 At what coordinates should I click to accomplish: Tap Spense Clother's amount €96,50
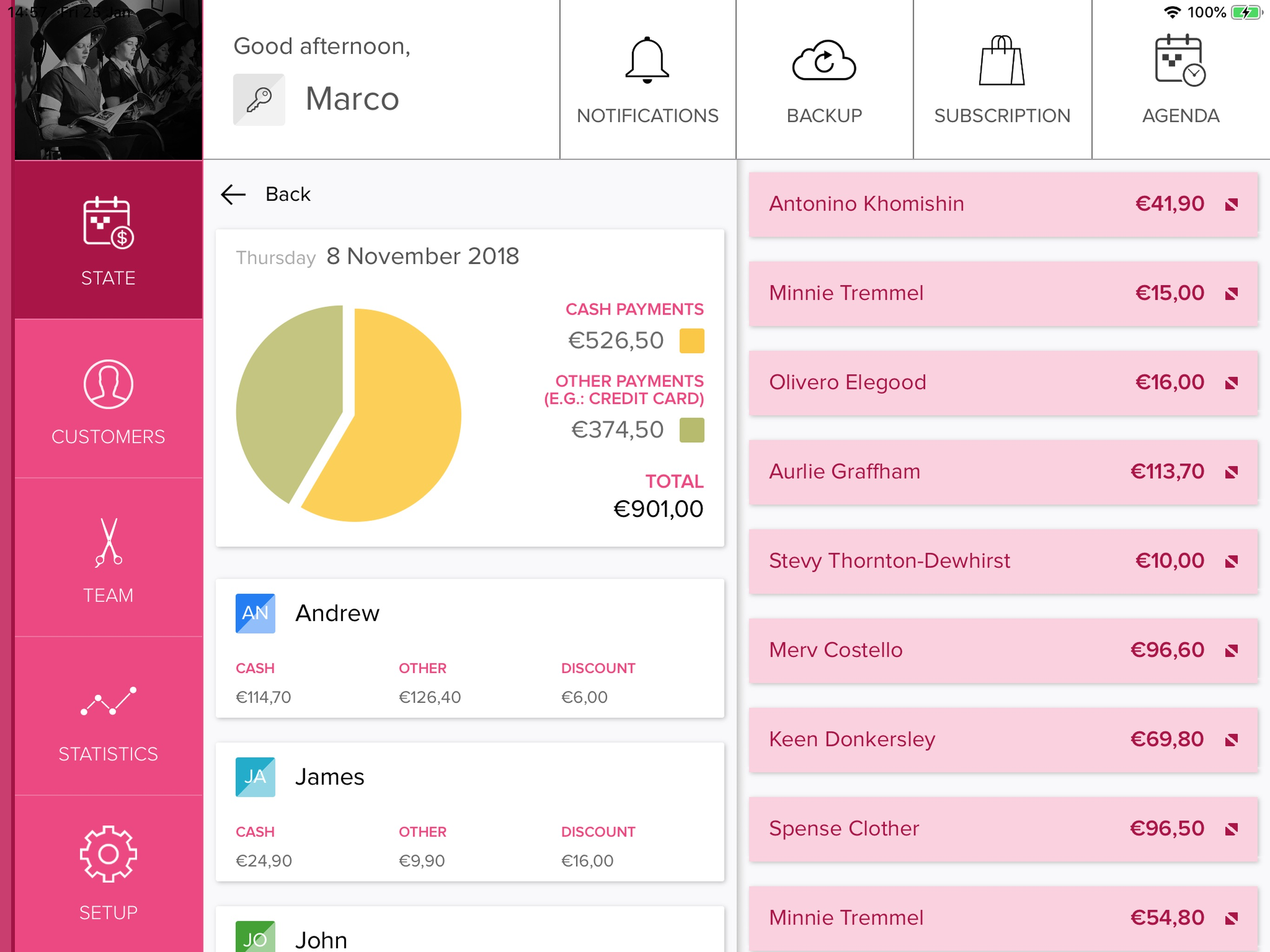click(x=1167, y=828)
